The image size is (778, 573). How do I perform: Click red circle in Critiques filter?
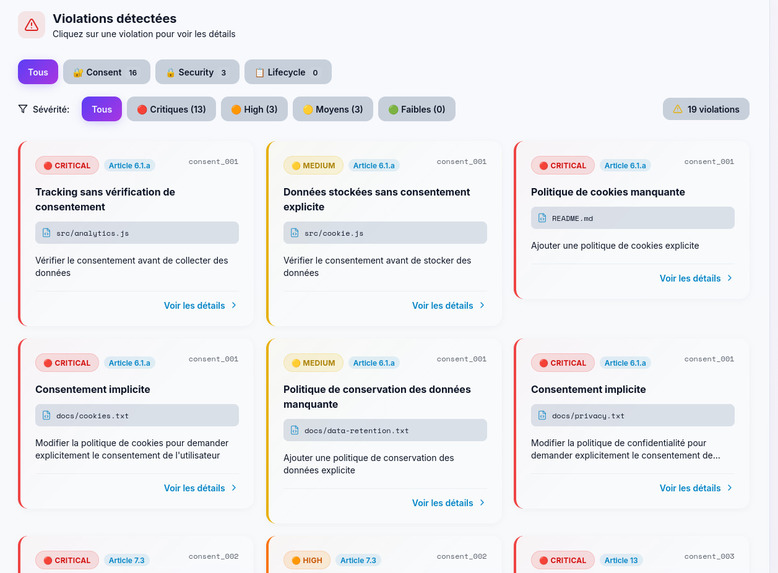coord(142,110)
